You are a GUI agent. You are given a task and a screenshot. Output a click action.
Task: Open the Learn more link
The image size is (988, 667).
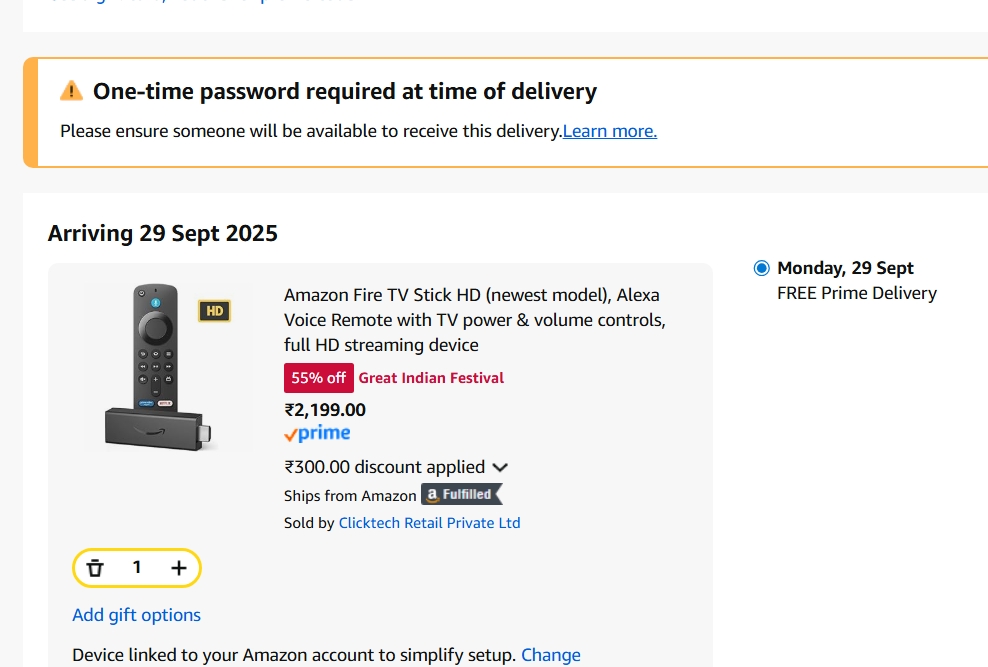[x=609, y=131]
